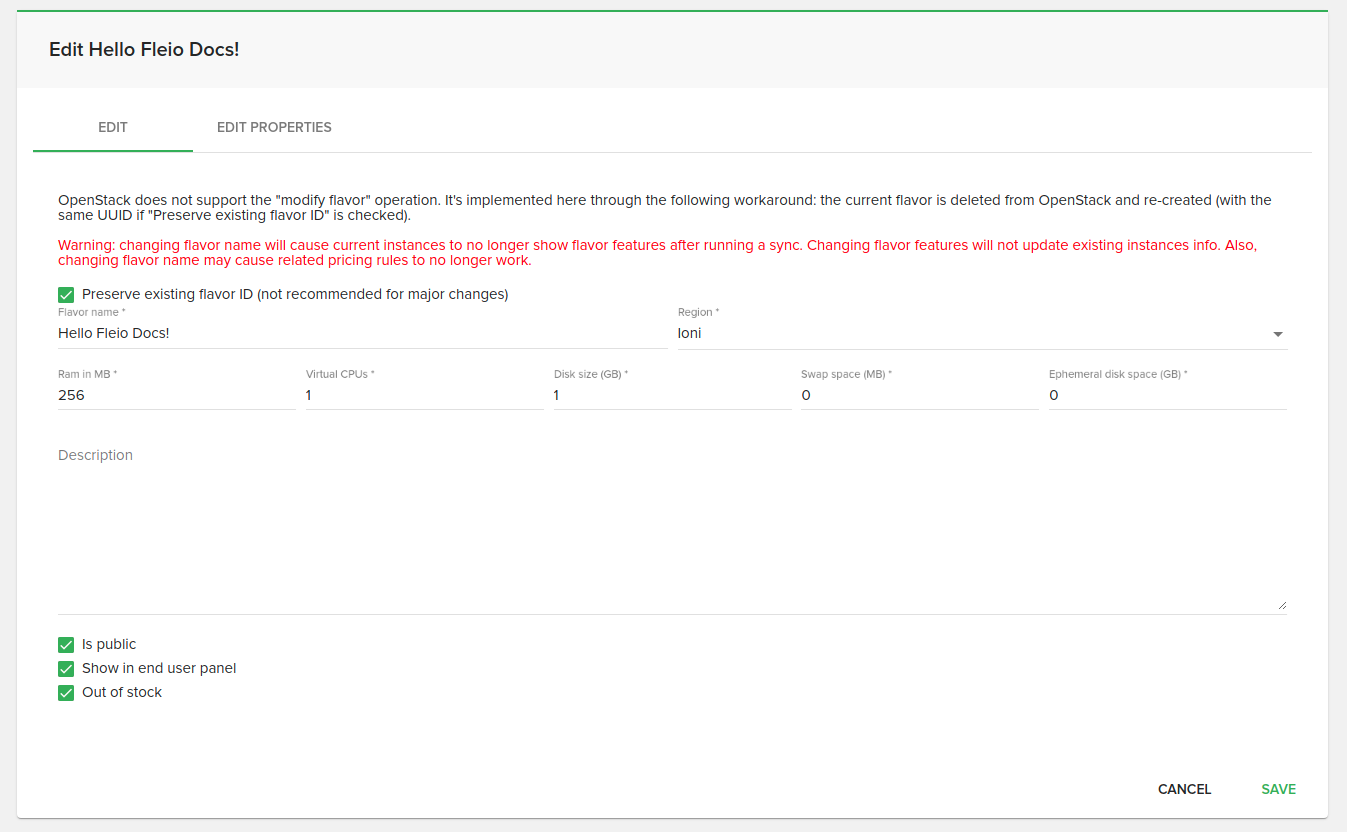Focus the Flavor name text field

click(360, 334)
